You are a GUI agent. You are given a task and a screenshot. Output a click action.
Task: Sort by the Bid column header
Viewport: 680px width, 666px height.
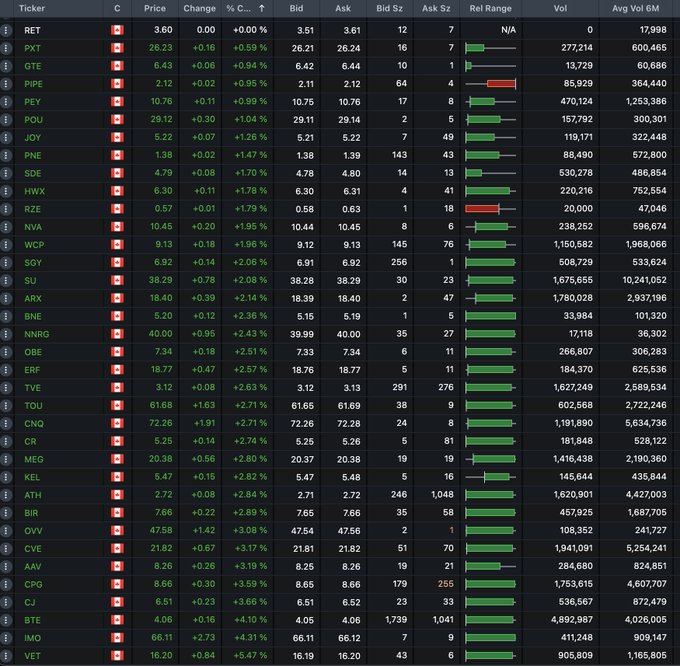(297, 8)
